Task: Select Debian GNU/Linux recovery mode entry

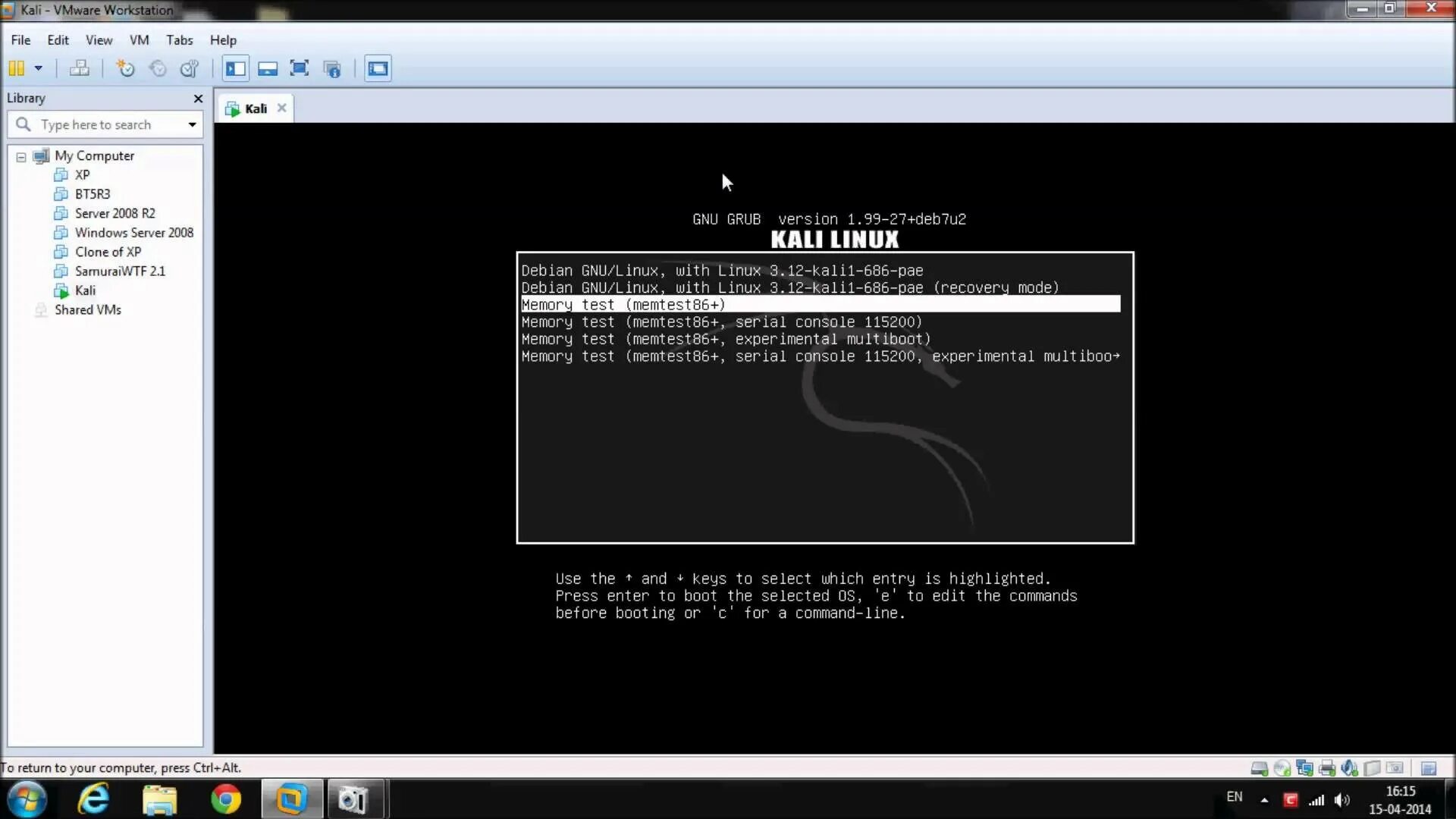Action: (789, 287)
